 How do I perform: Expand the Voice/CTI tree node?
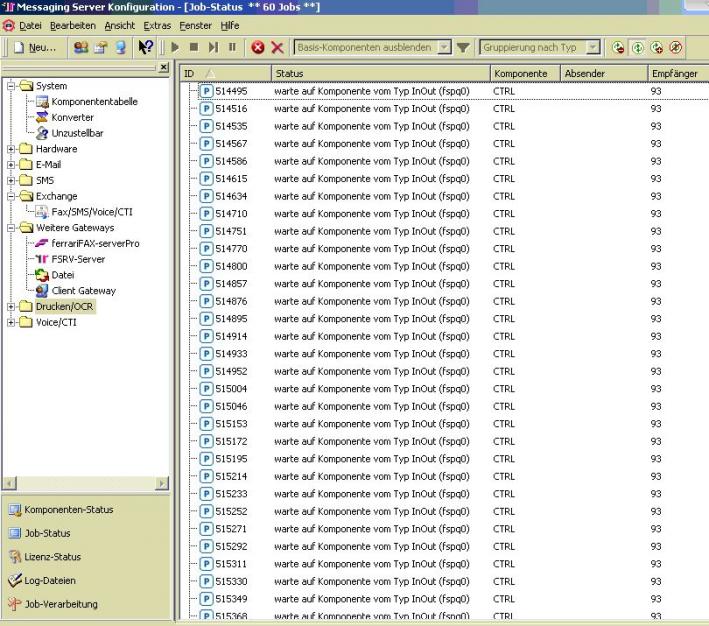pos(12,322)
